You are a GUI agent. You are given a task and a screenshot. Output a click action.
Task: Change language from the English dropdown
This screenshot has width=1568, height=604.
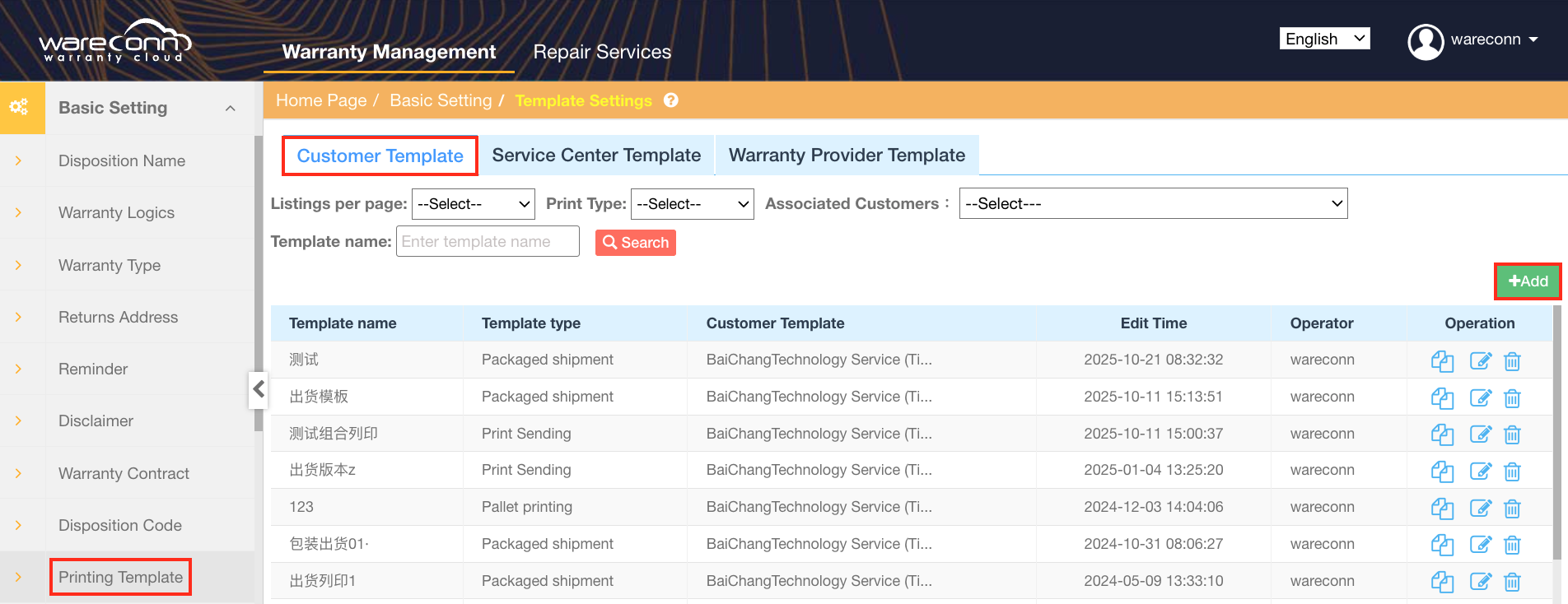pyautogui.click(x=1324, y=39)
